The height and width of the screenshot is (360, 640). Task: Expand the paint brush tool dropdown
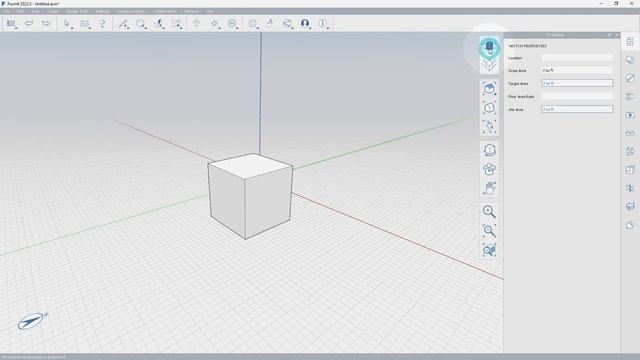click(x=159, y=24)
